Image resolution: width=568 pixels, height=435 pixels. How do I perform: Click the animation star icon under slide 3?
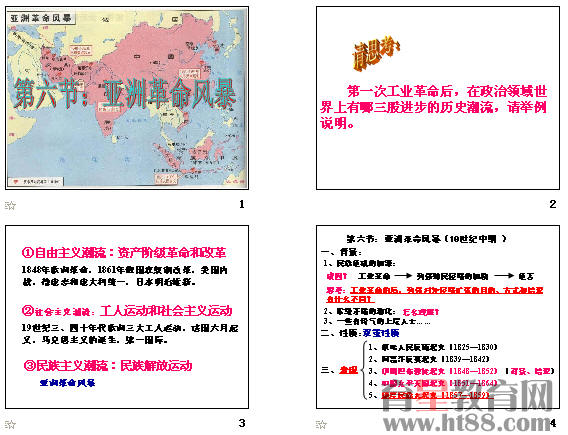coord(11,424)
